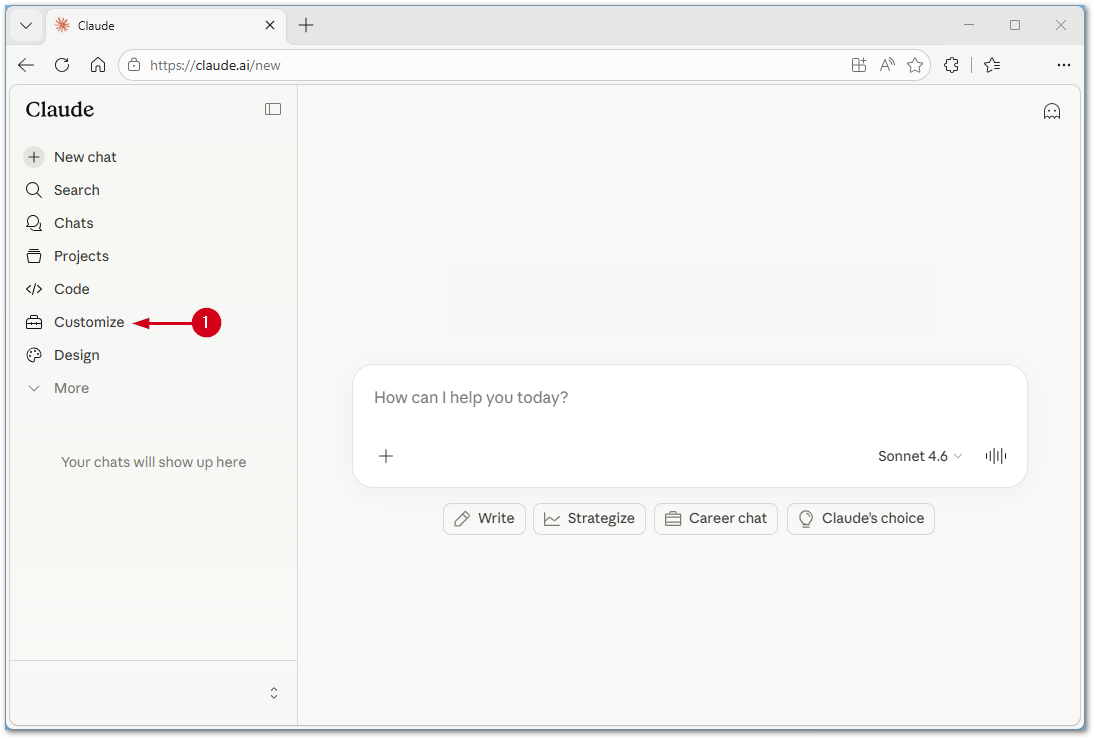
Task: Click the Customize toolbox icon
Action: (x=33, y=322)
